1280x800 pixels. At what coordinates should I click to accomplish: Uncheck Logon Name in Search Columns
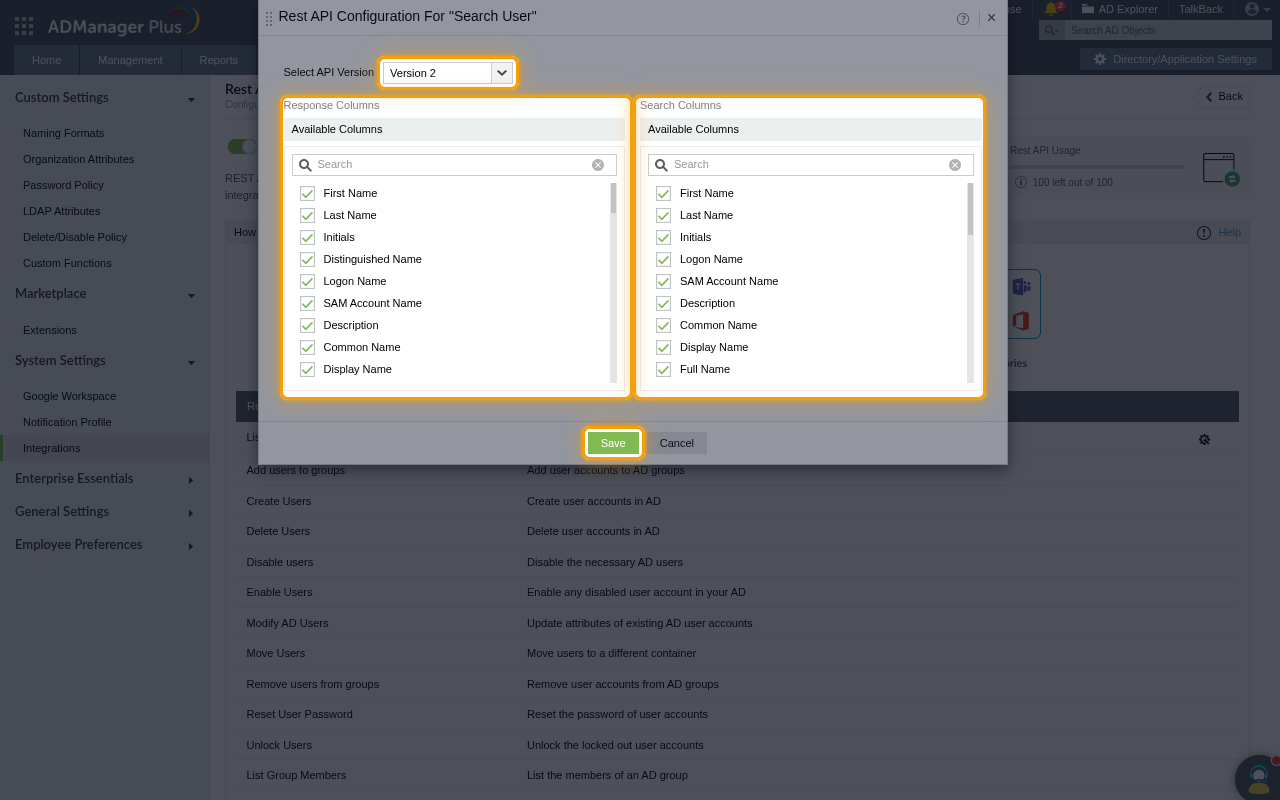(x=663, y=259)
